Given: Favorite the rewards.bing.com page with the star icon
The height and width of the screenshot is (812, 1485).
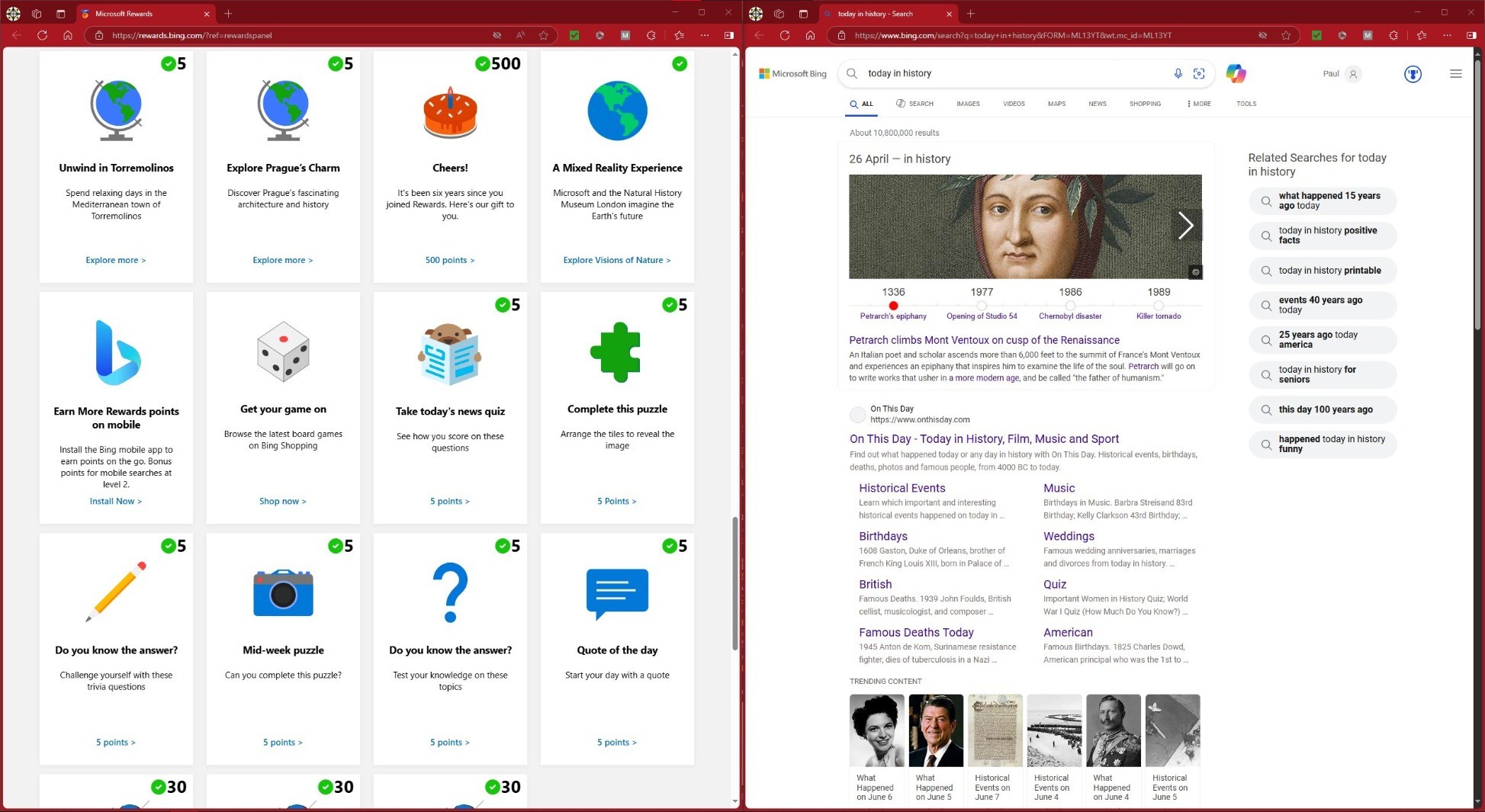Looking at the screenshot, I should [544, 35].
